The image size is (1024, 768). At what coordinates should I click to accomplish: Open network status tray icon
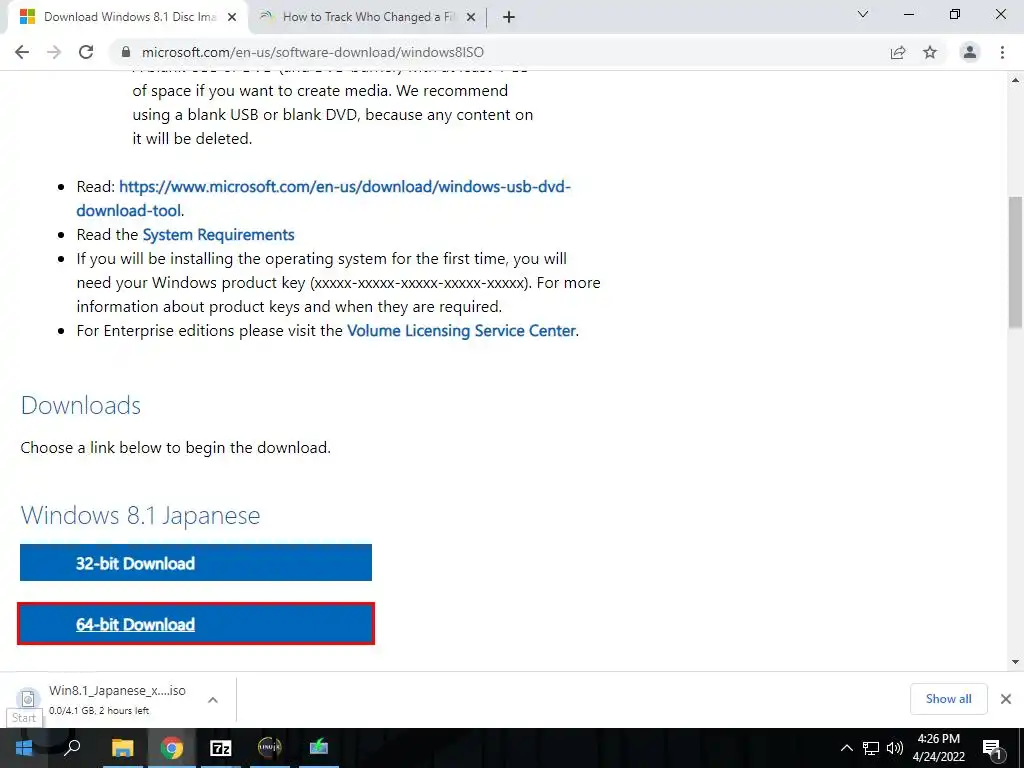pos(871,748)
